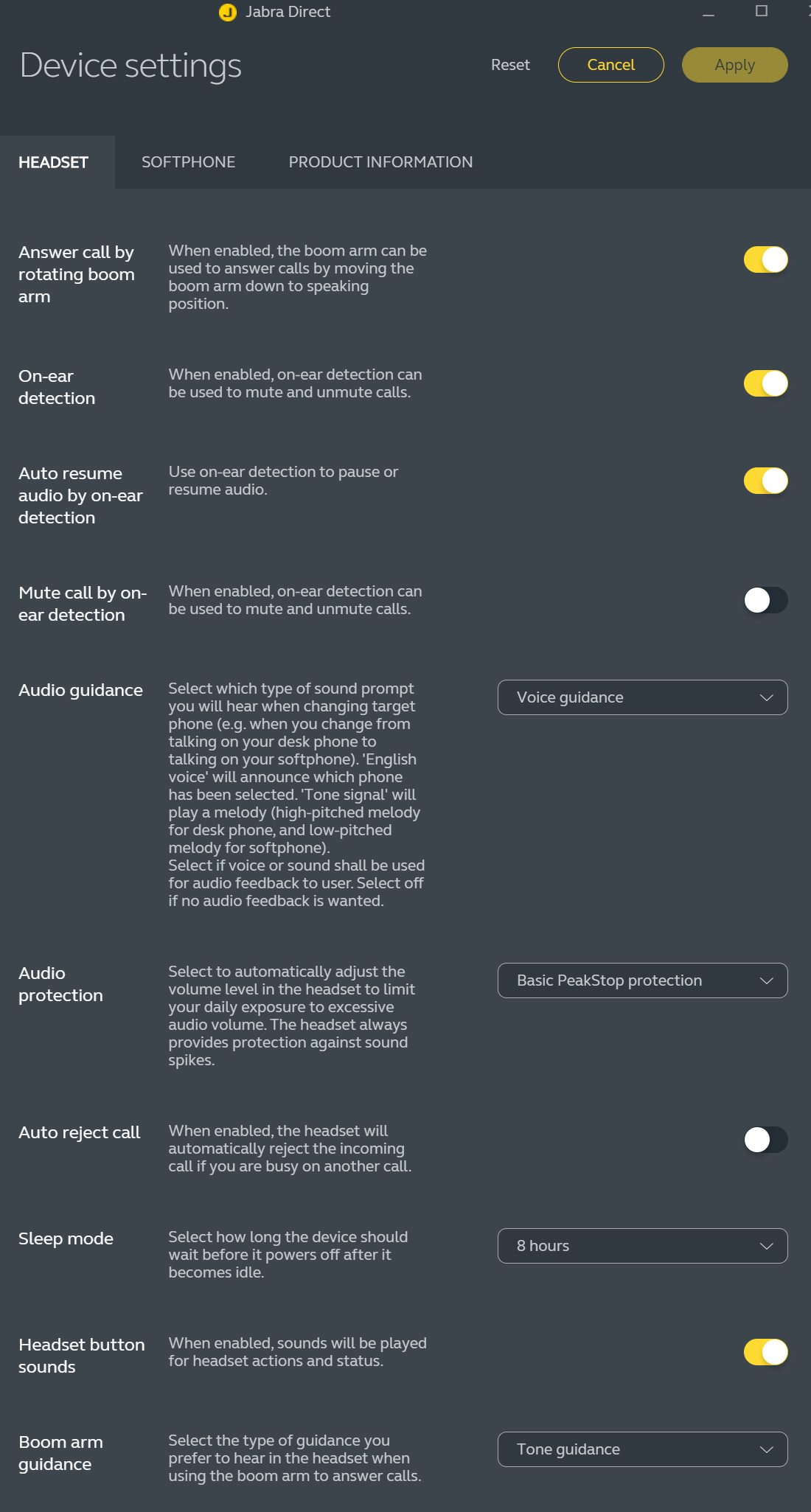
Task: Enable the Auto reject call switch
Action: pyautogui.click(x=765, y=1140)
